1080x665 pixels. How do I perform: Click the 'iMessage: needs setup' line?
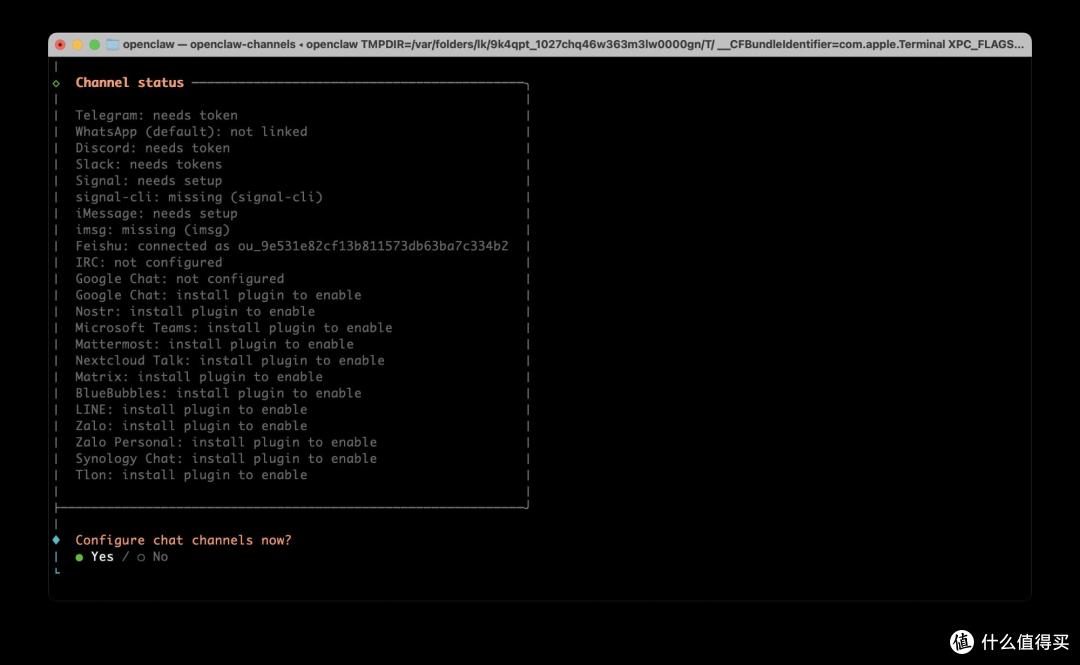point(156,214)
